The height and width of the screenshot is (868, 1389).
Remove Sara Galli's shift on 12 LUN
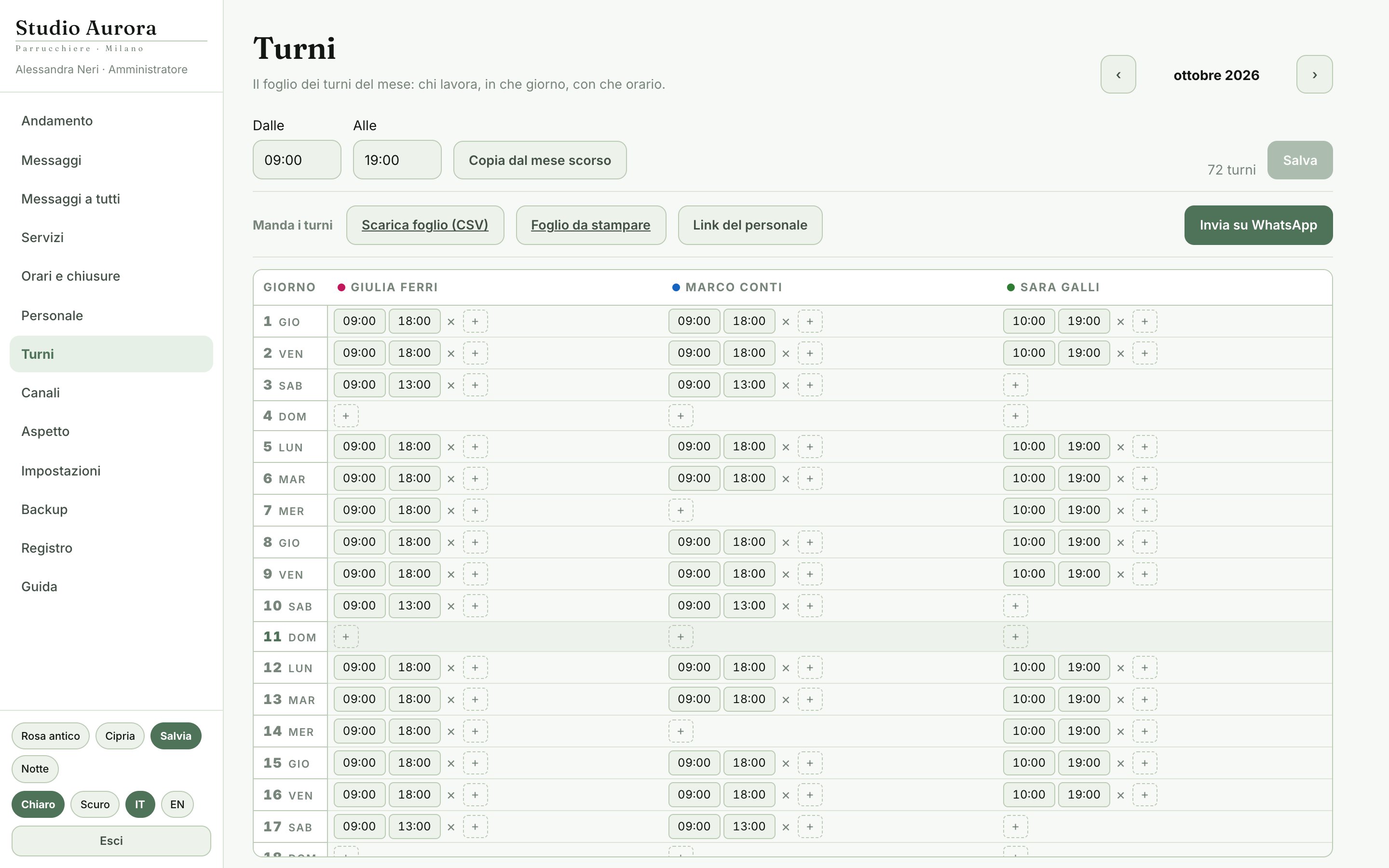click(x=1120, y=668)
